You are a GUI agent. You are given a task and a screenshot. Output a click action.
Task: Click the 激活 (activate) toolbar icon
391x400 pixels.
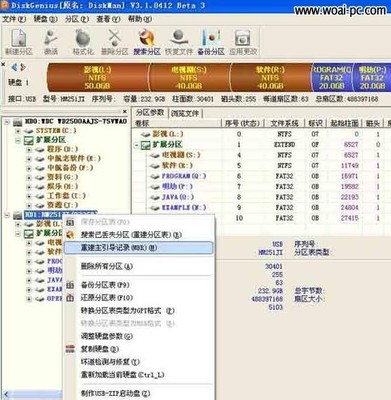click(51, 42)
